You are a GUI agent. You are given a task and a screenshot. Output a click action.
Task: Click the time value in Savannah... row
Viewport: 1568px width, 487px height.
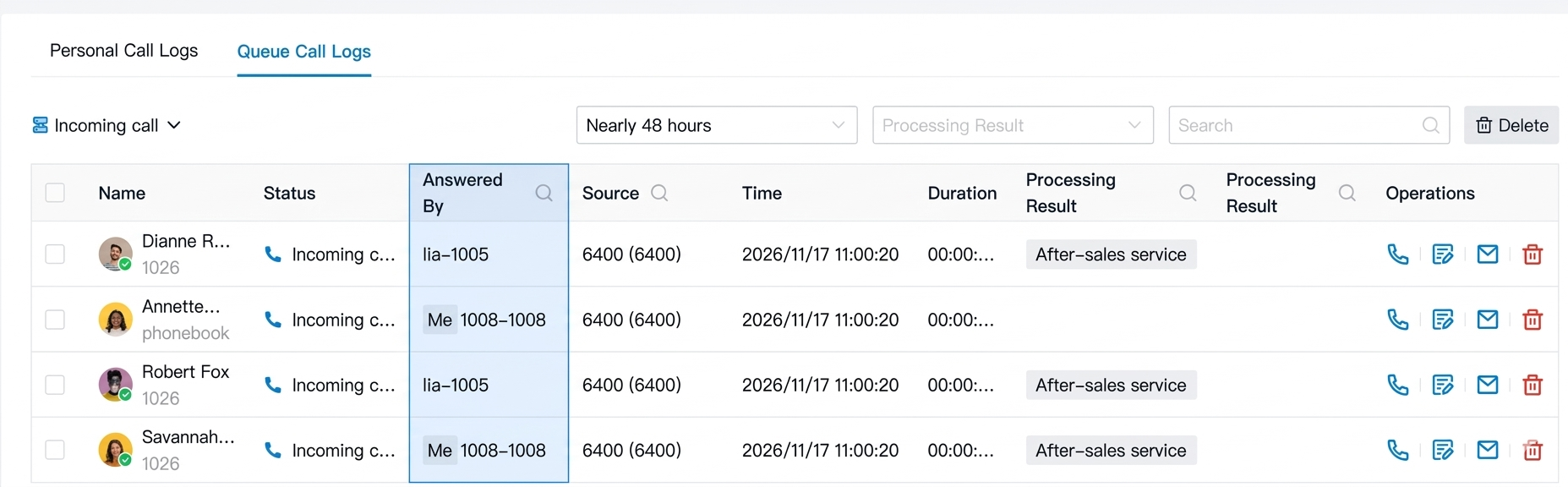coord(820,450)
